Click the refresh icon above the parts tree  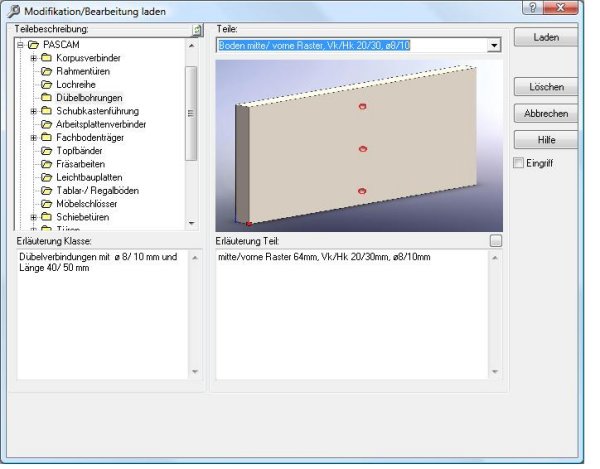[197, 31]
